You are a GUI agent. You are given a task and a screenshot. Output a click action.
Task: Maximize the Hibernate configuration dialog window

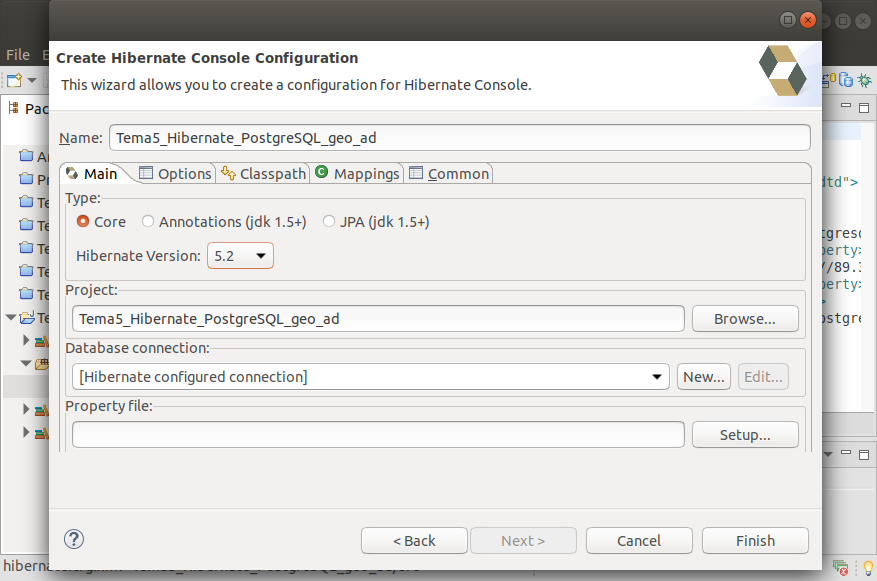coord(788,20)
